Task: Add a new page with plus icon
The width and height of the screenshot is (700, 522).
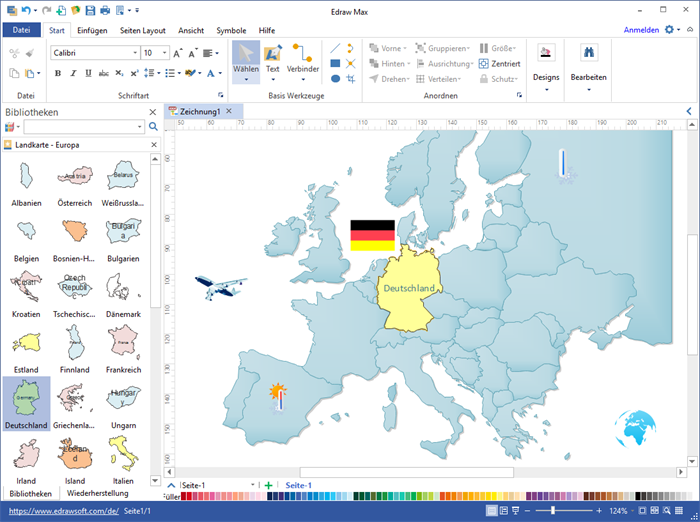Action: coord(268,485)
